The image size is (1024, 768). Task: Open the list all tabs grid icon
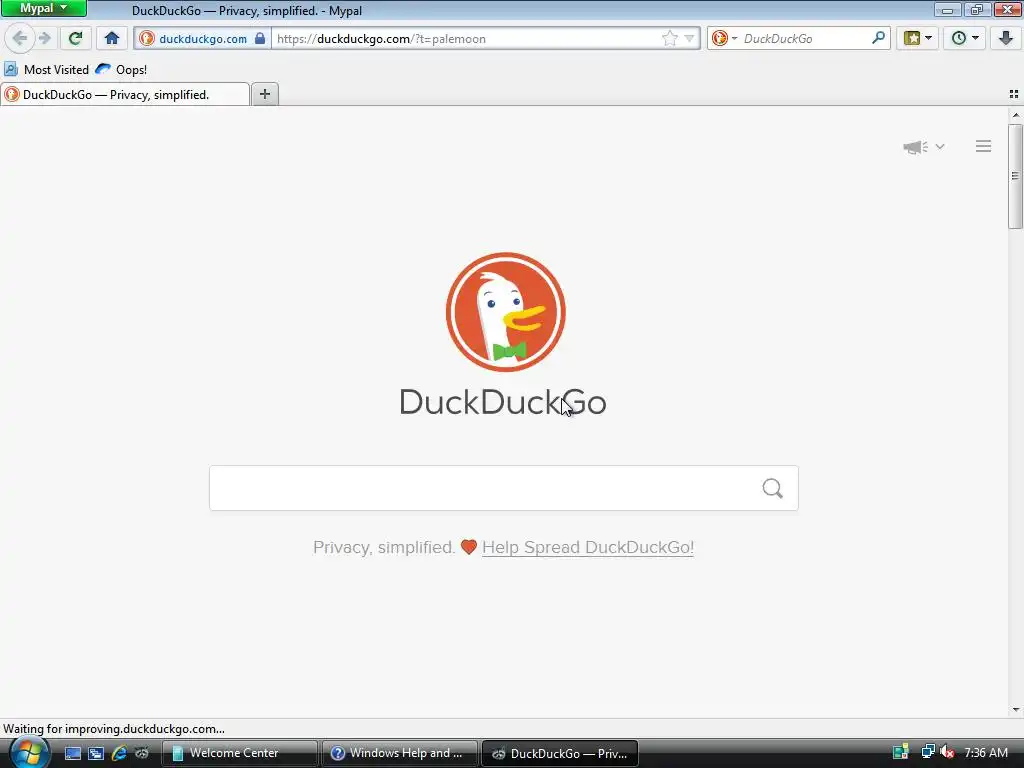(x=1014, y=94)
